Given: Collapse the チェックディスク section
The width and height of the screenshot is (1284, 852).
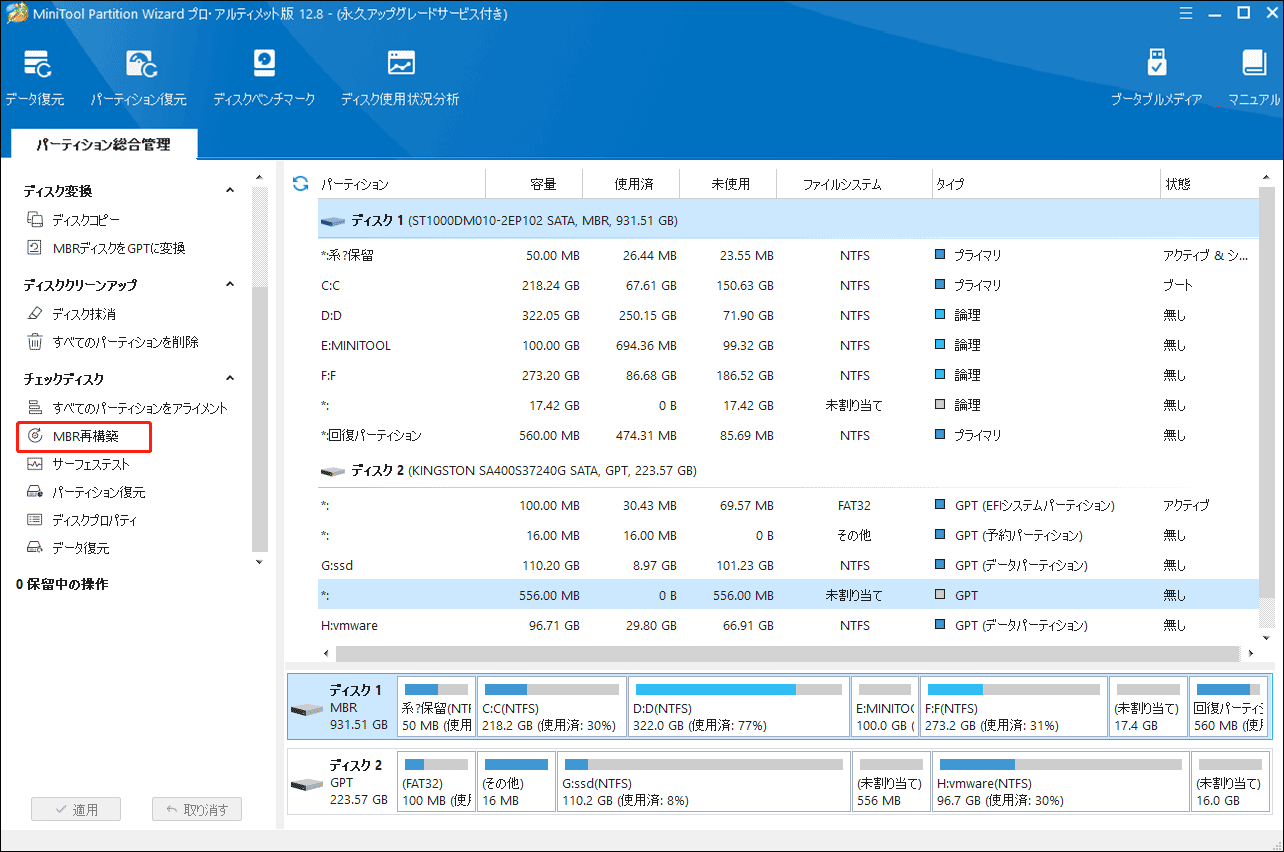Looking at the screenshot, I should (230, 379).
